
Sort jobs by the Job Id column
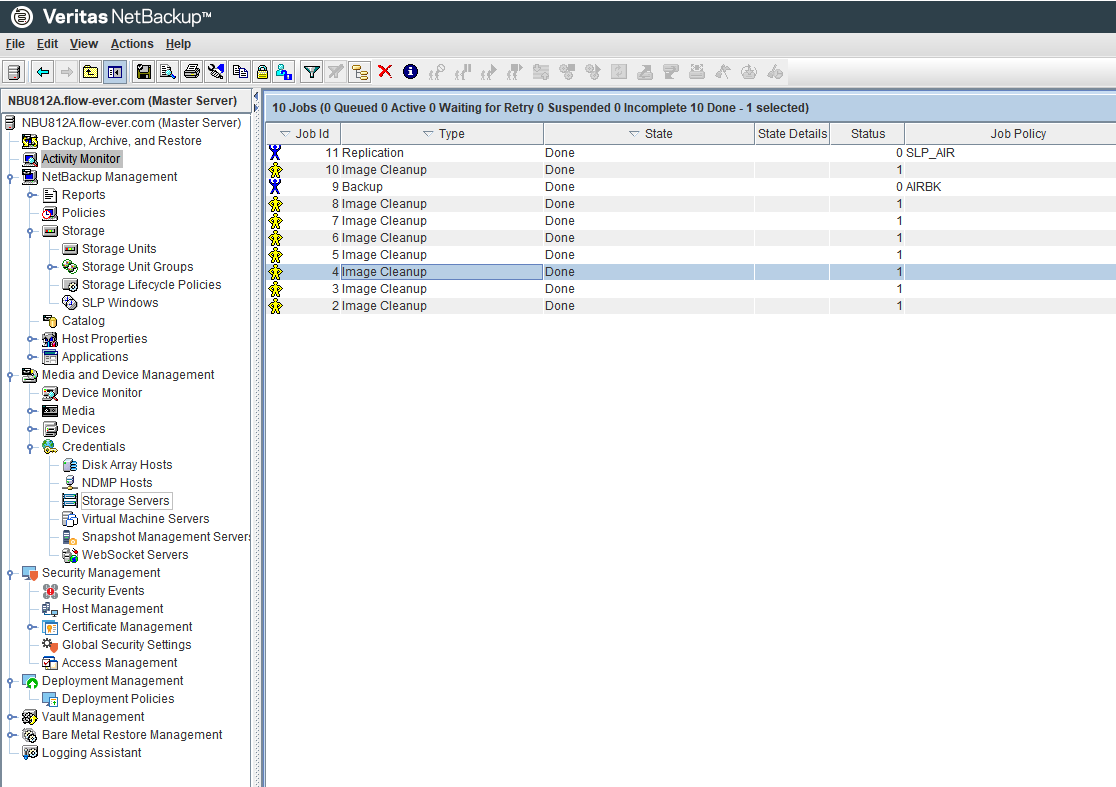click(x=303, y=134)
